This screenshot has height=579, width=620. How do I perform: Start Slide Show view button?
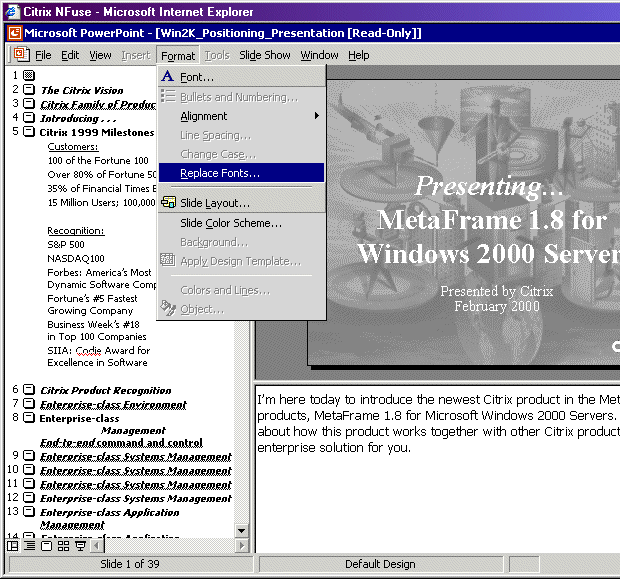click(x=80, y=546)
